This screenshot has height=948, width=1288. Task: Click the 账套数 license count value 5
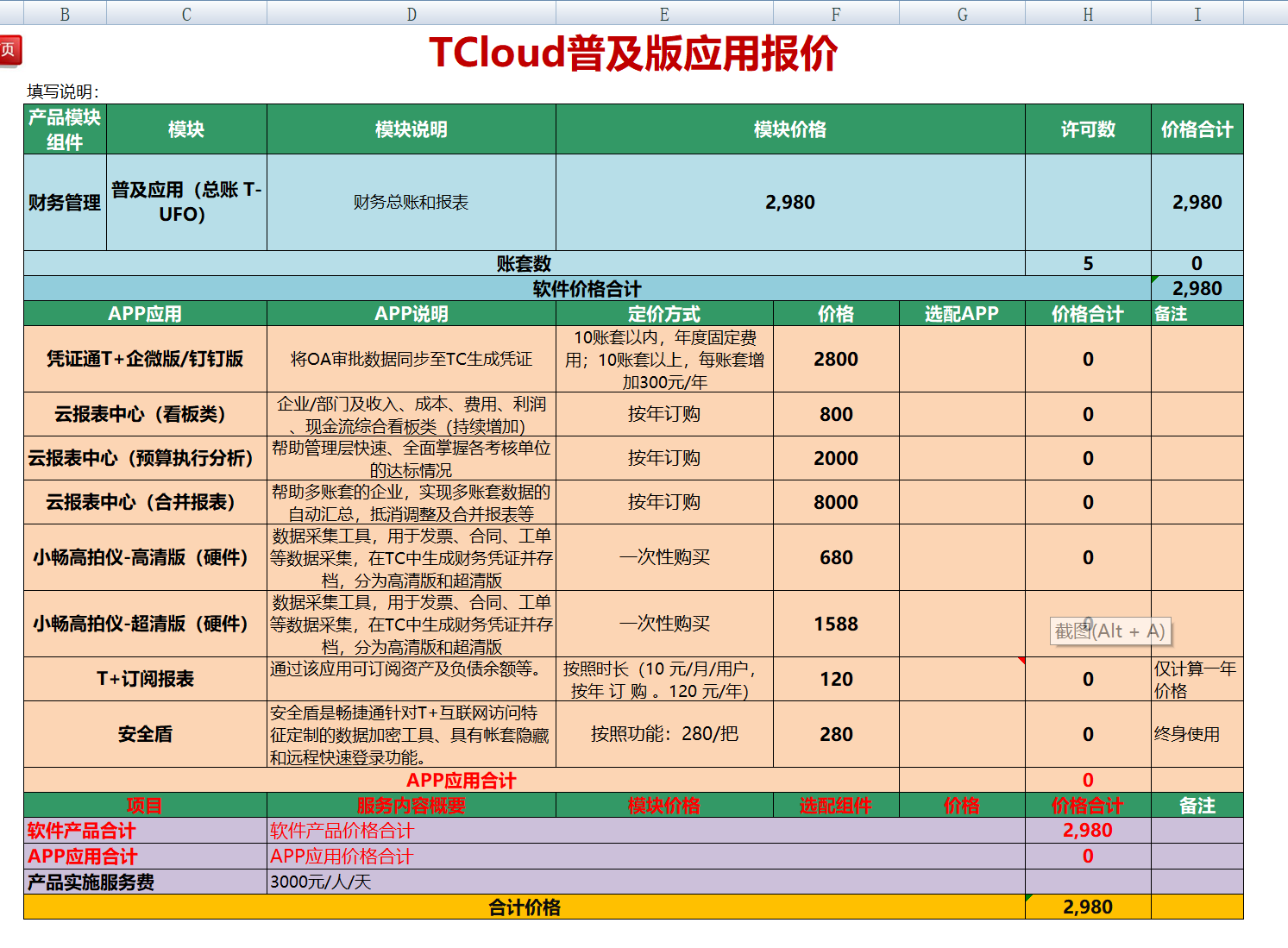[1088, 263]
